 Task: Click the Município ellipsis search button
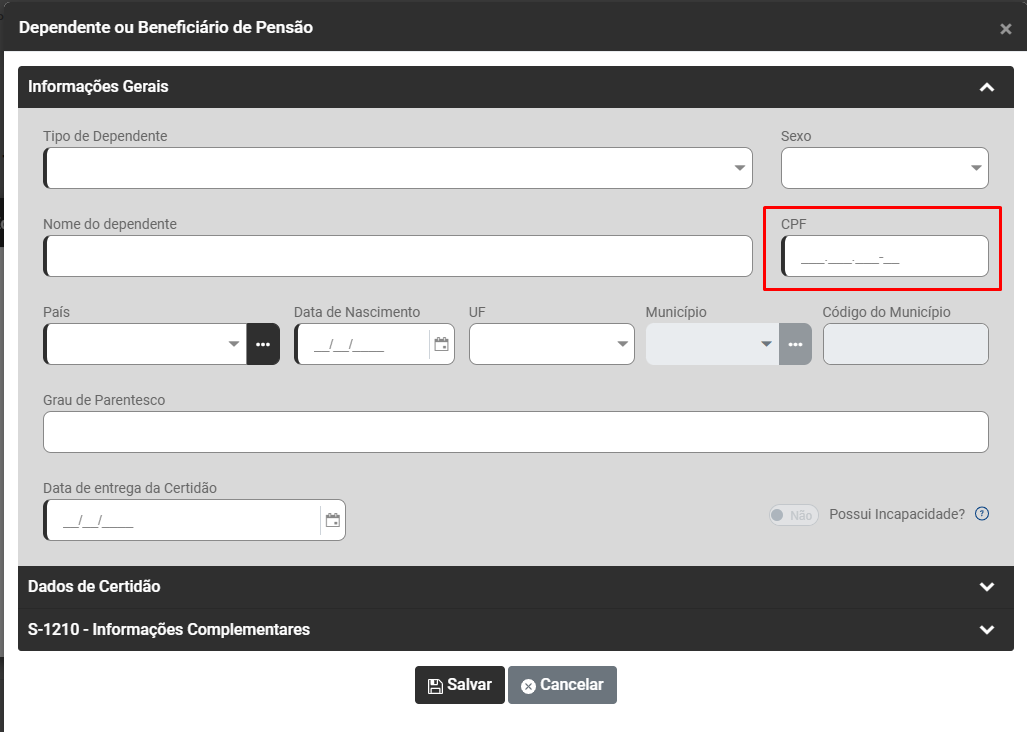(x=795, y=344)
